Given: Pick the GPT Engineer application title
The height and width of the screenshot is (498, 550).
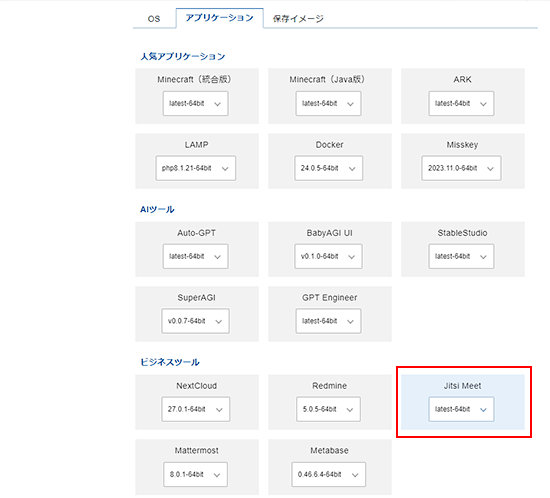Looking at the screenshot, I should [x=329, y=298].
